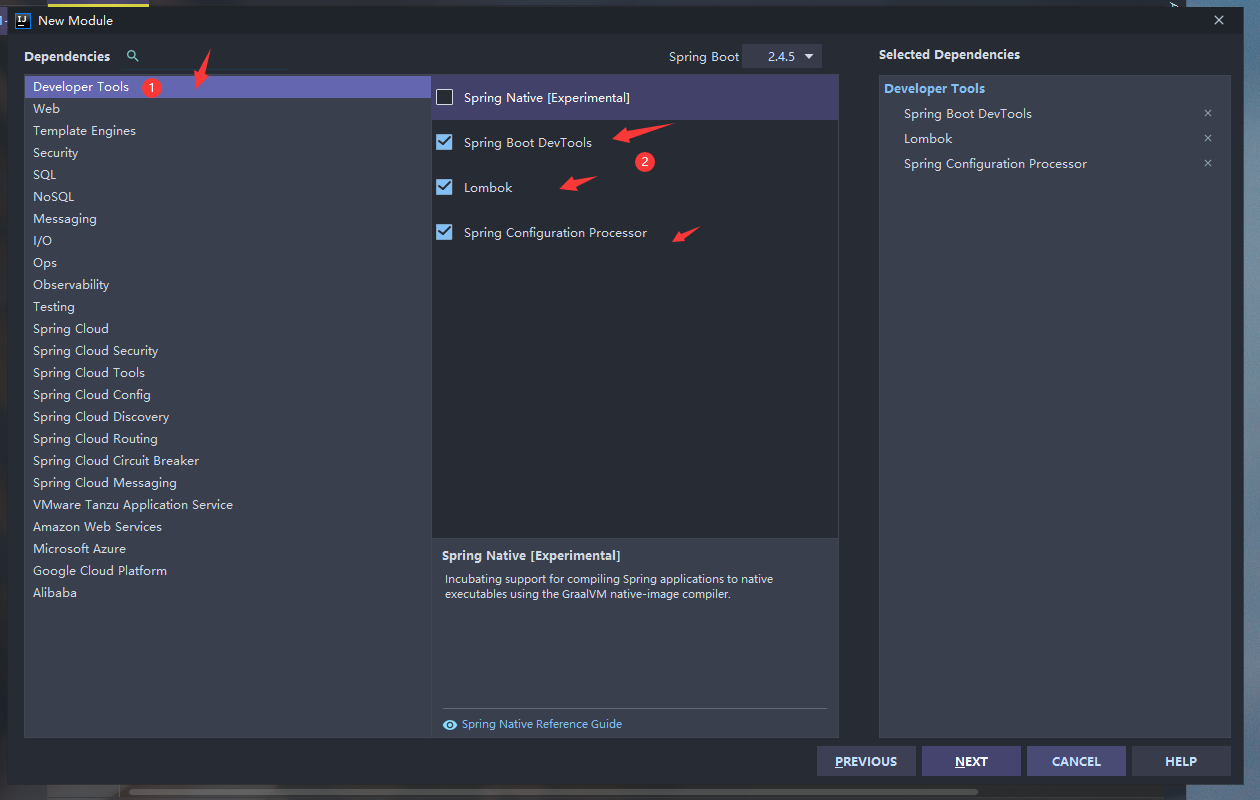Open the Spring Boot version dropdown

783,56
